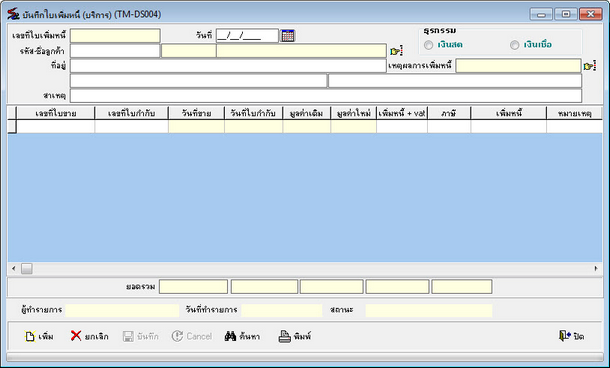
Task: Open debit reason lookup hand icon
Action: (x=590, y=66)
